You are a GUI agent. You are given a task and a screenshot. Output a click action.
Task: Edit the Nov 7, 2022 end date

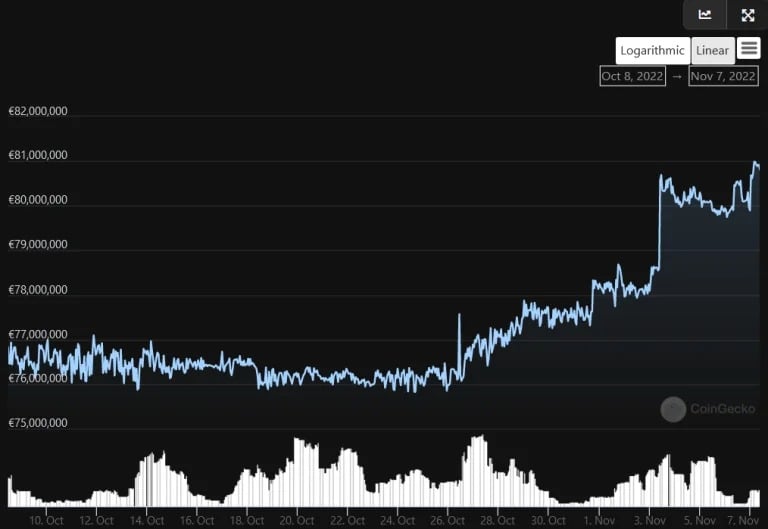723,76
